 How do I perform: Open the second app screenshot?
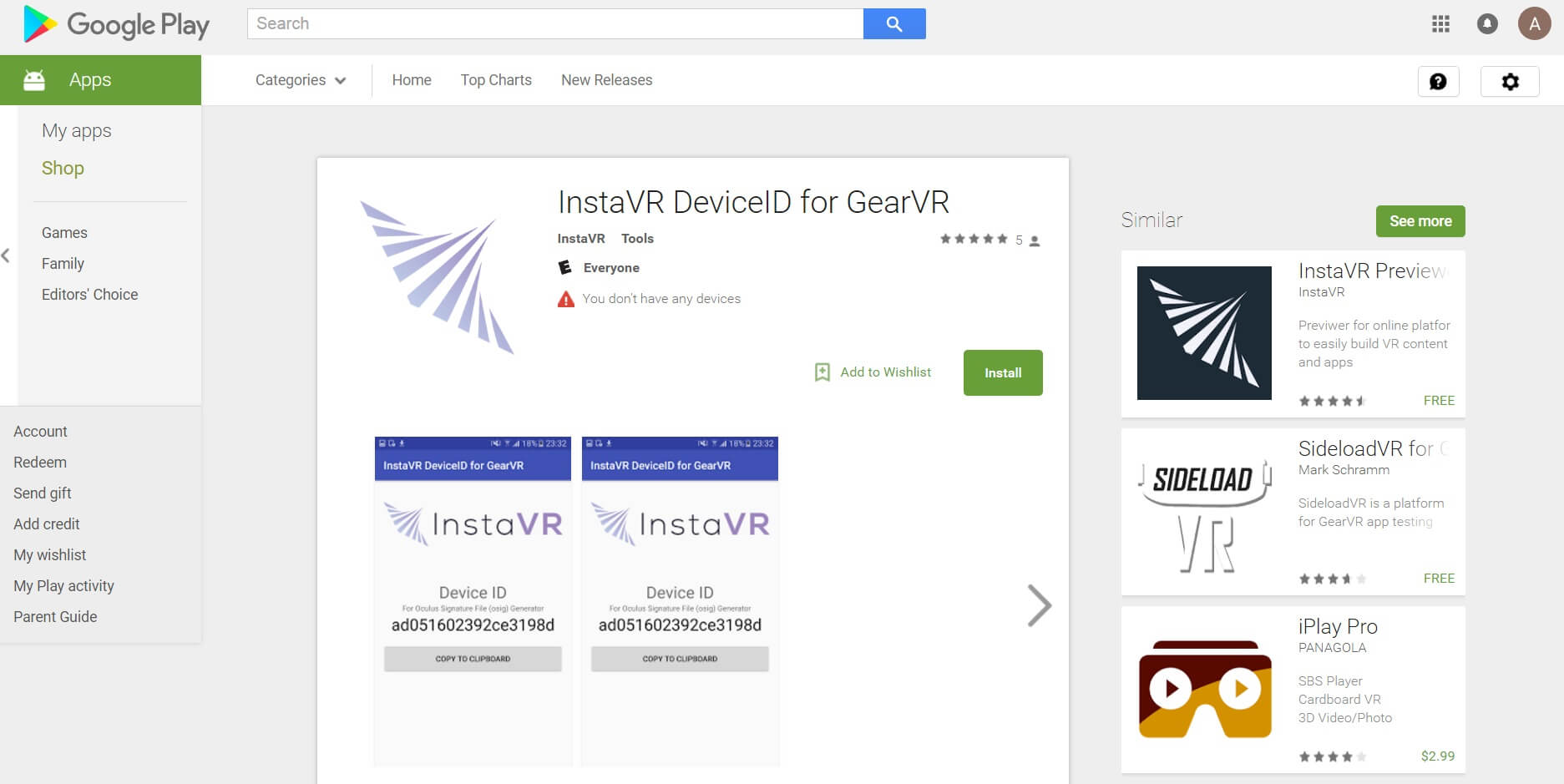point(680,601)
